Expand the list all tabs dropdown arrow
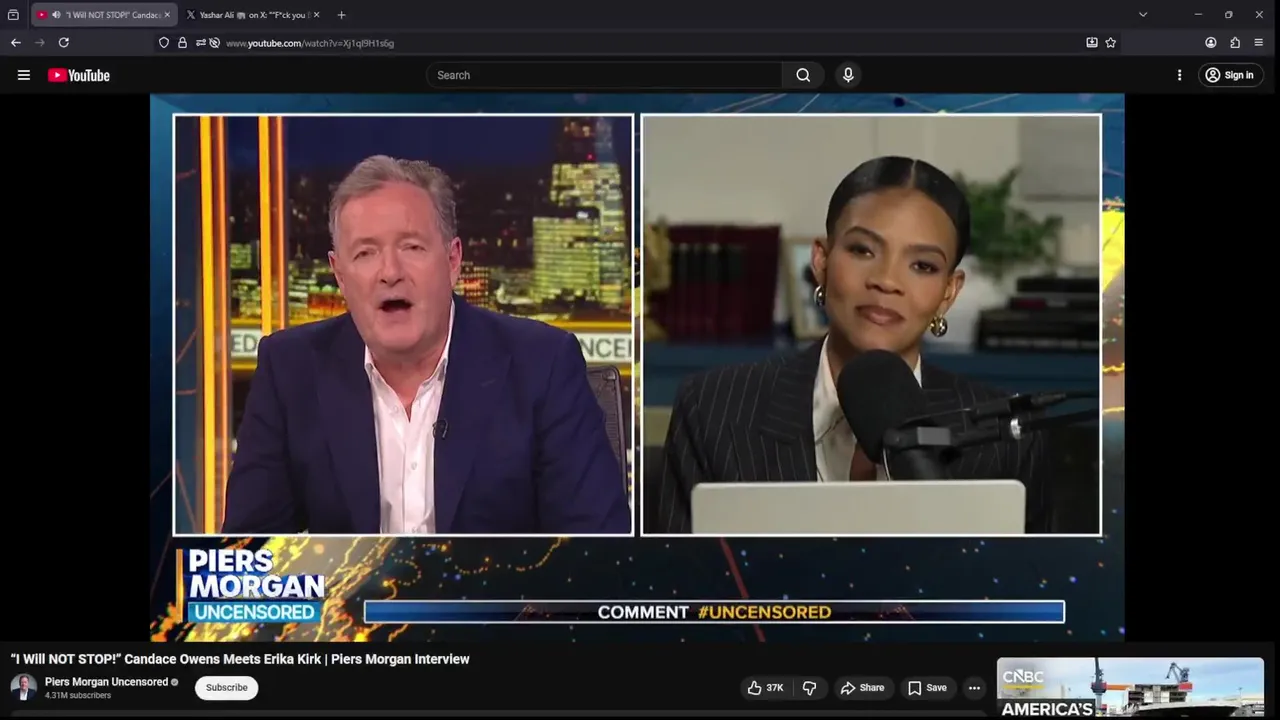This screenshot has width=1280, height=720. (x=1143, y=15)
